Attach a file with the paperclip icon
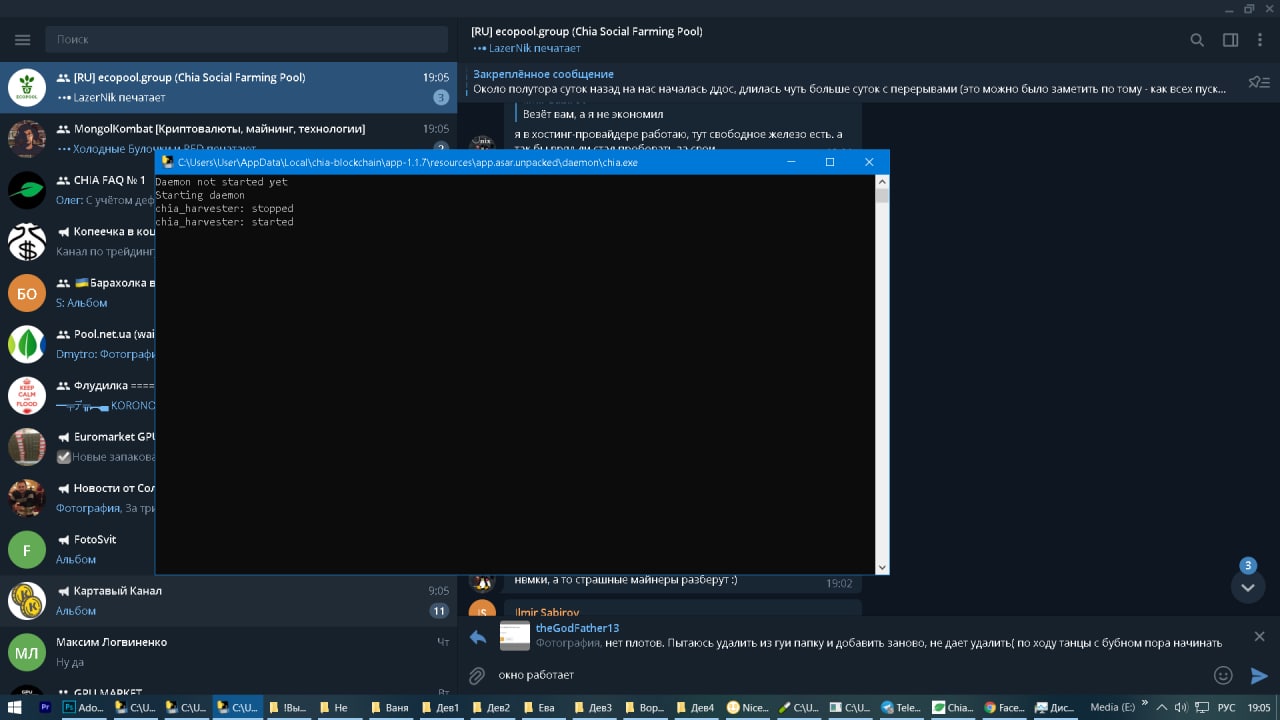 (x=478, y=676)
